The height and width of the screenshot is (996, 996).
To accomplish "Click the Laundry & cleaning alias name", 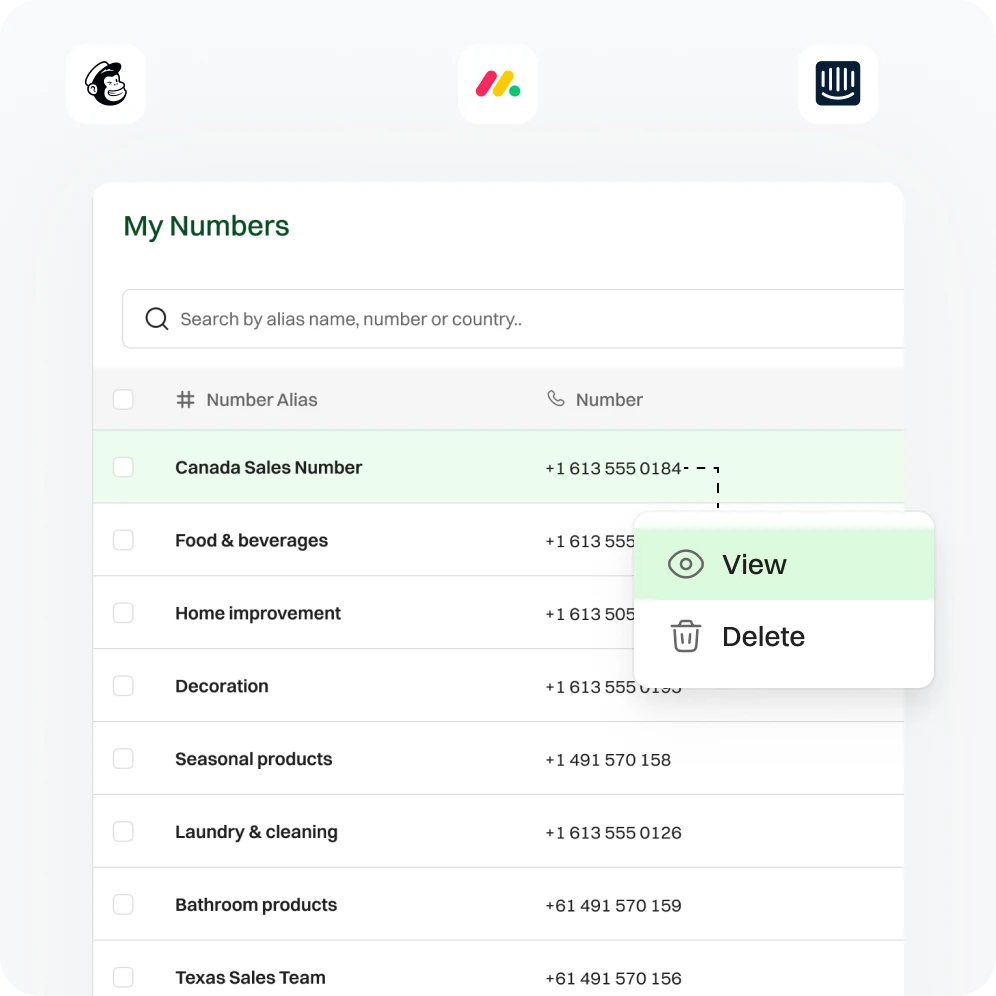I will pos(256,832).
